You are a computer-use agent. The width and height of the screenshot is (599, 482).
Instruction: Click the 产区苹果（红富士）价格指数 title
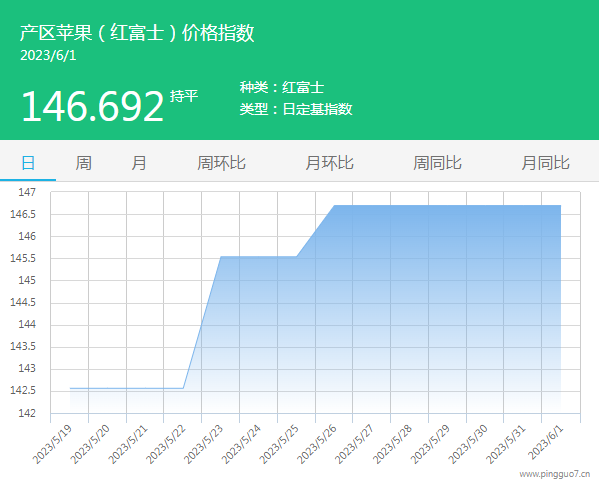click(137, 32)
